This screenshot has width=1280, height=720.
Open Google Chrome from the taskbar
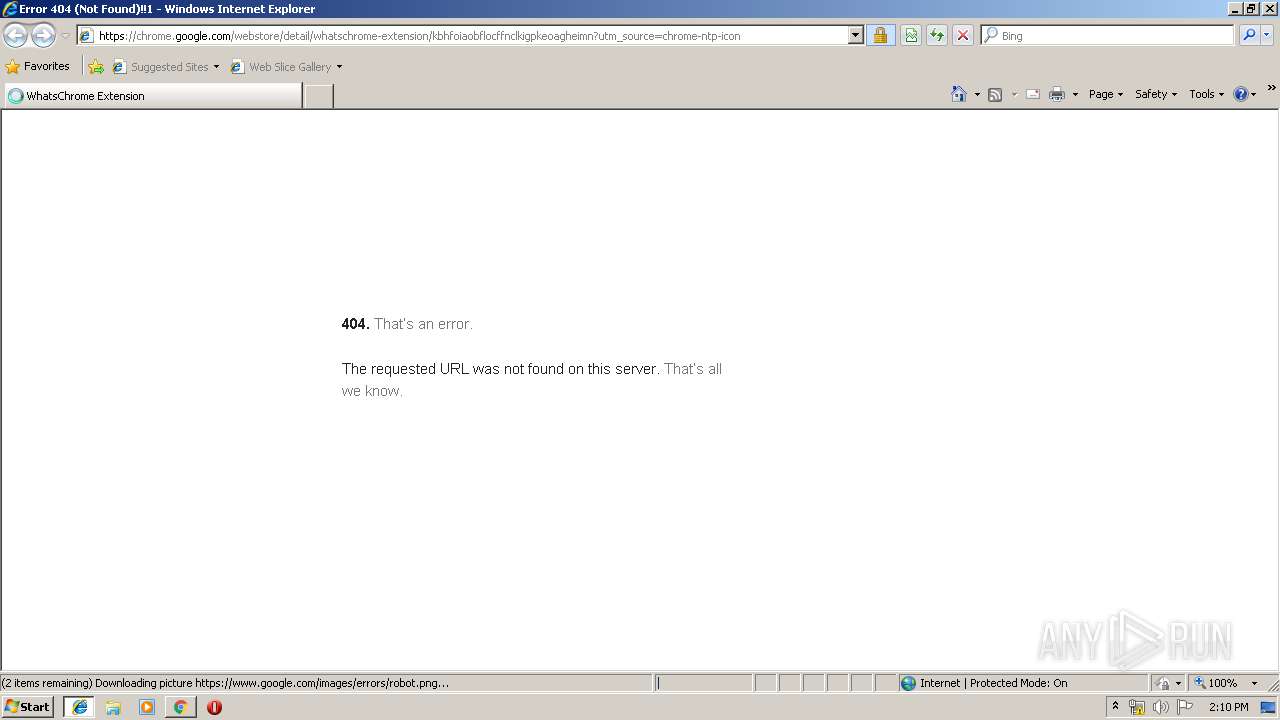[x=180, y=707]
